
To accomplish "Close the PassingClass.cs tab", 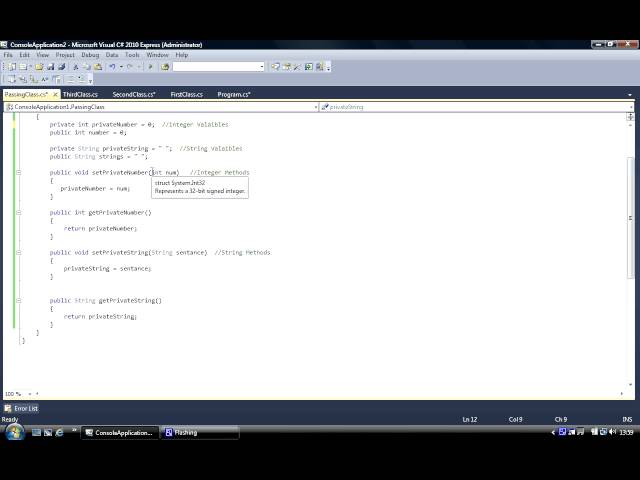I will coord(56,94).
